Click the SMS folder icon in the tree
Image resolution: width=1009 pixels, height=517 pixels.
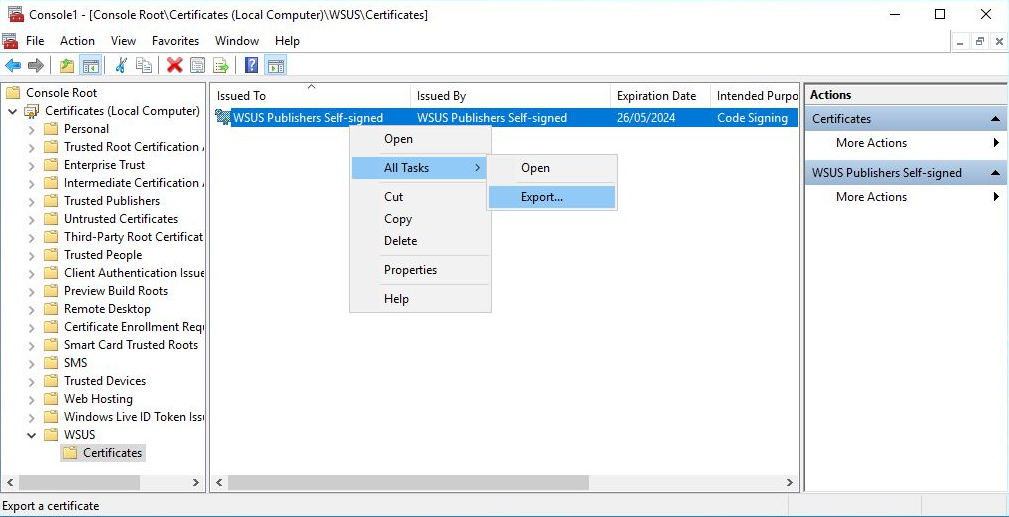click(51, 362)
